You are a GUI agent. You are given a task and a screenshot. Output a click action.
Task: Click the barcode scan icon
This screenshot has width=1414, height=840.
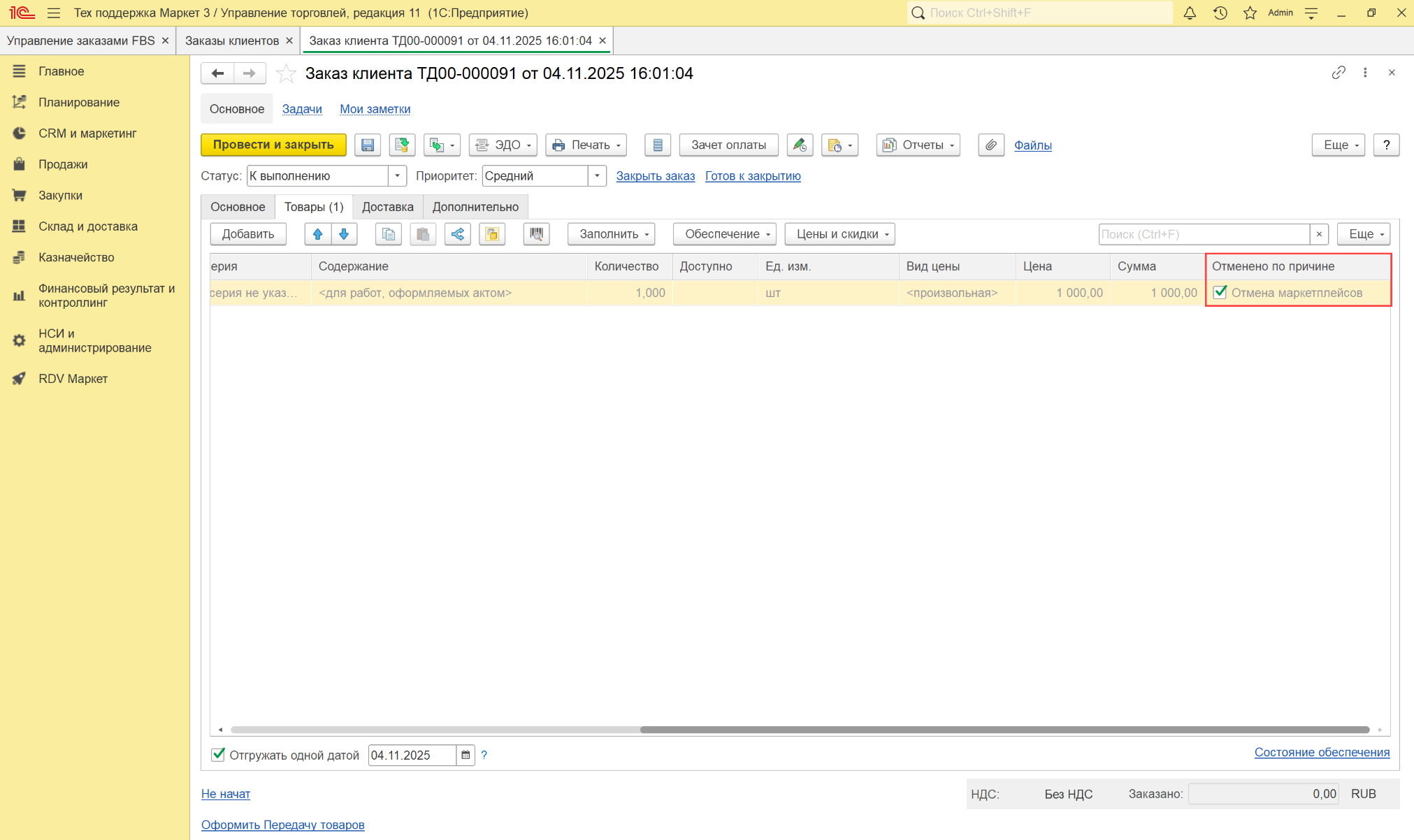point(536,234)
